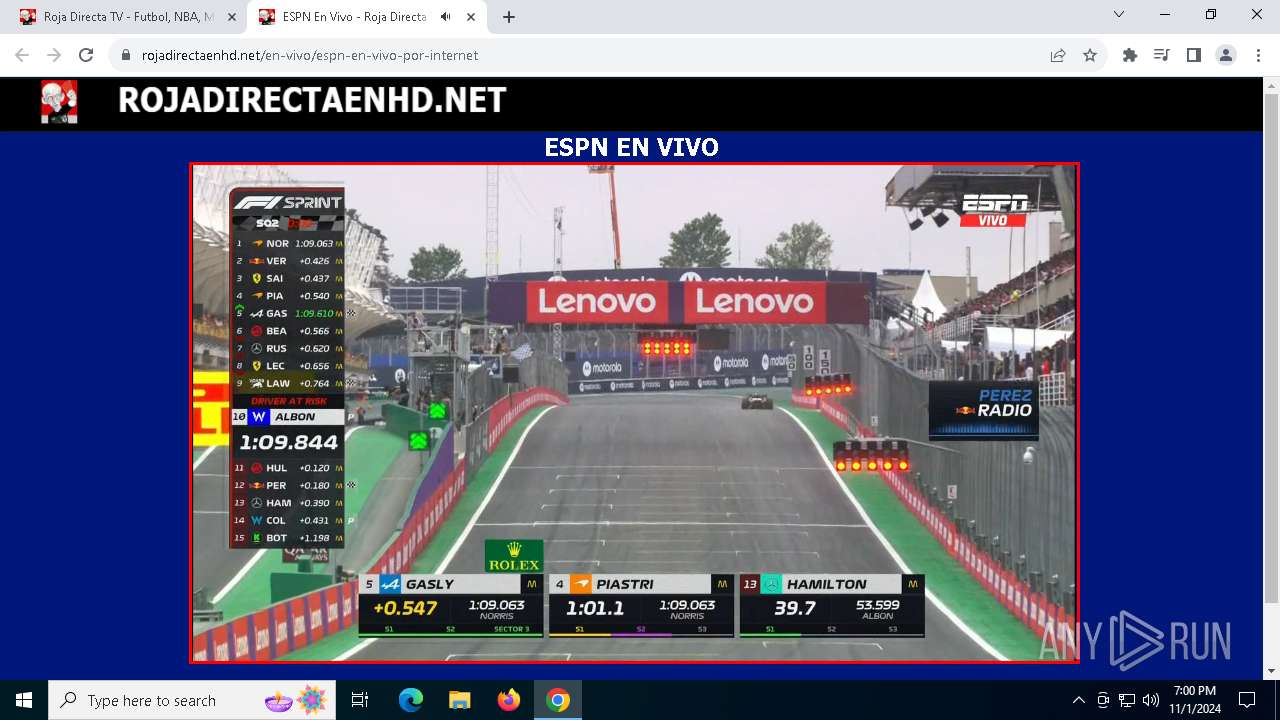Image resolution: width=1280 pixels, height=720 pixels.
Task: Click the Rolex logo in video
Action: pyautogui.click(x=514, y=556)
